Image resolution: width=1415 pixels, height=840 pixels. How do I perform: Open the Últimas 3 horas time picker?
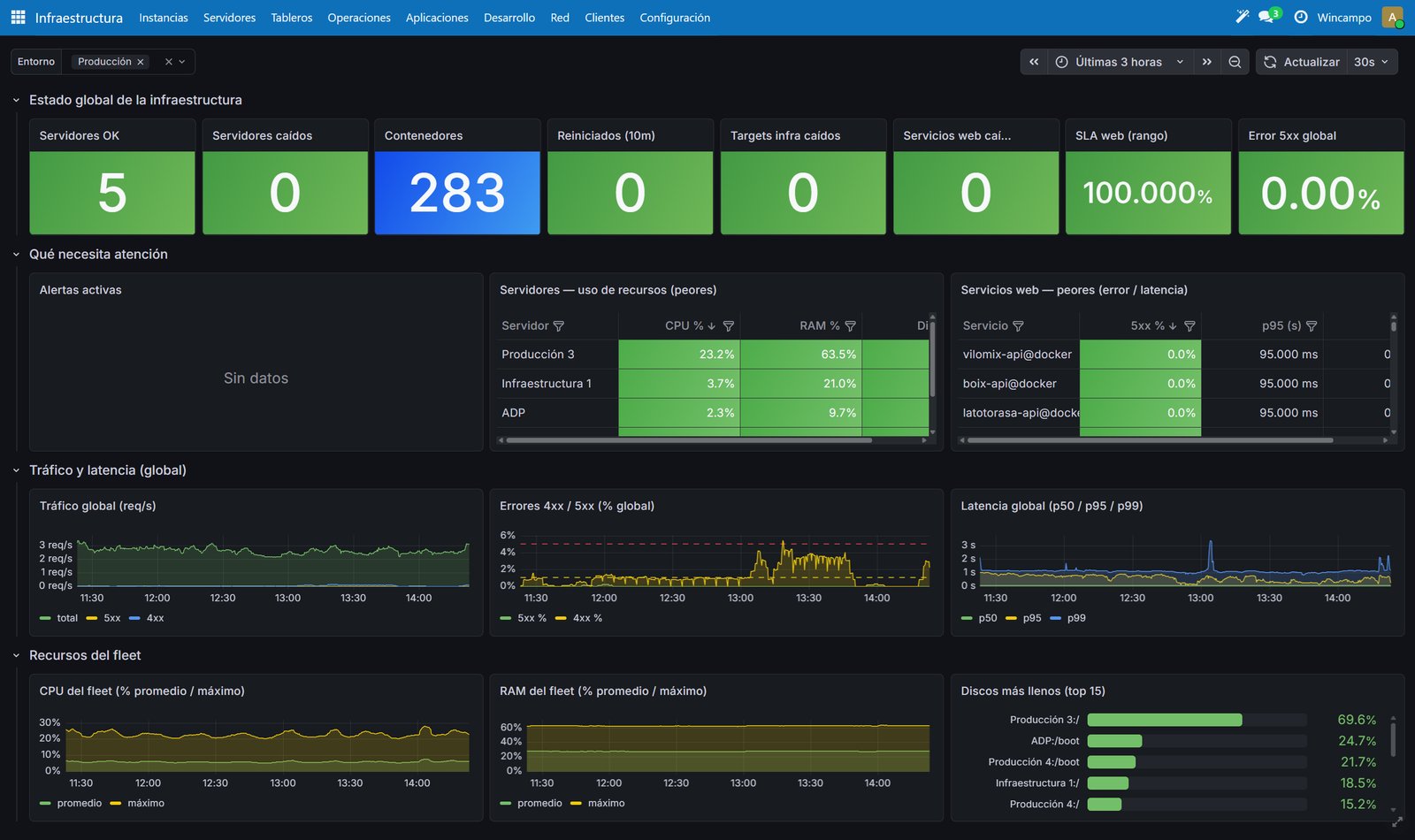(1120, 62)
